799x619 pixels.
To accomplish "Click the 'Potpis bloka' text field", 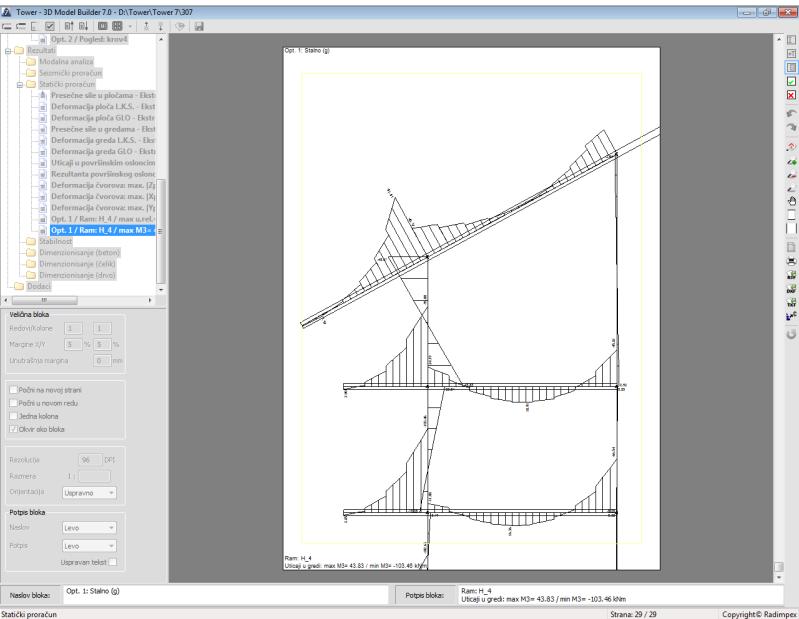I will 620,595.
